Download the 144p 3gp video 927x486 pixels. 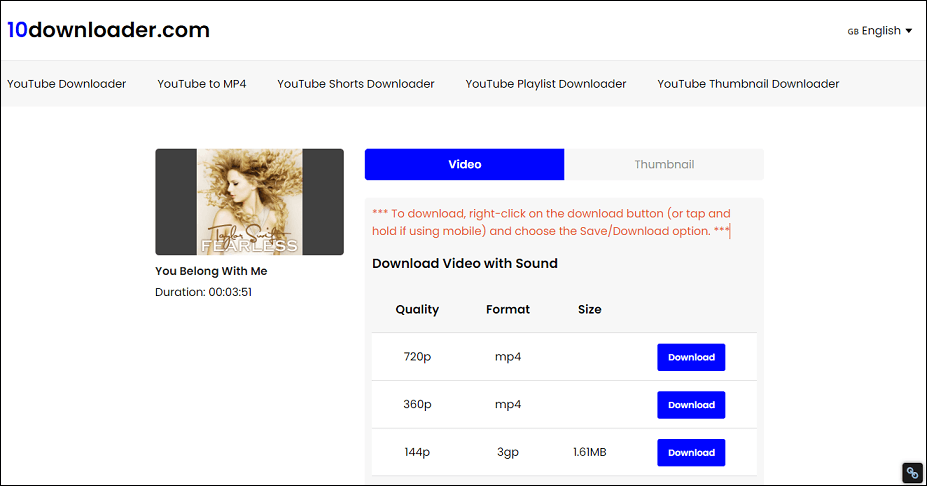691,452
